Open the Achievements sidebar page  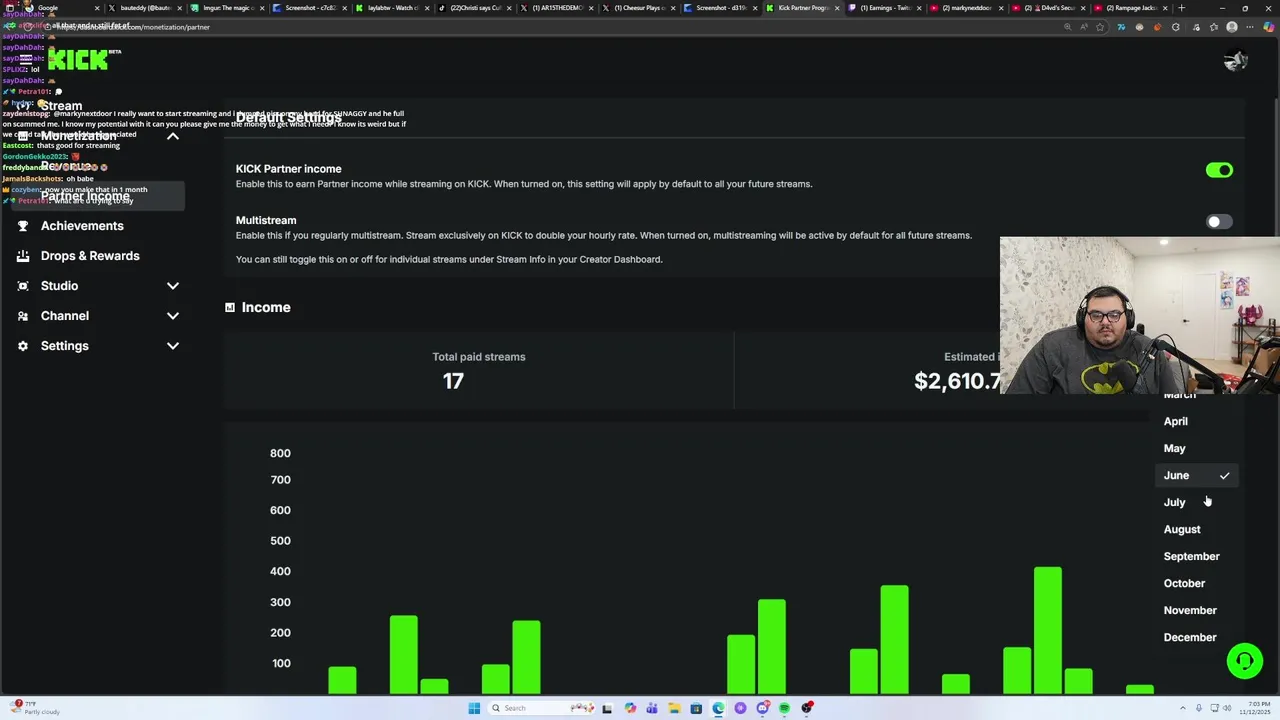coord(82,226)
